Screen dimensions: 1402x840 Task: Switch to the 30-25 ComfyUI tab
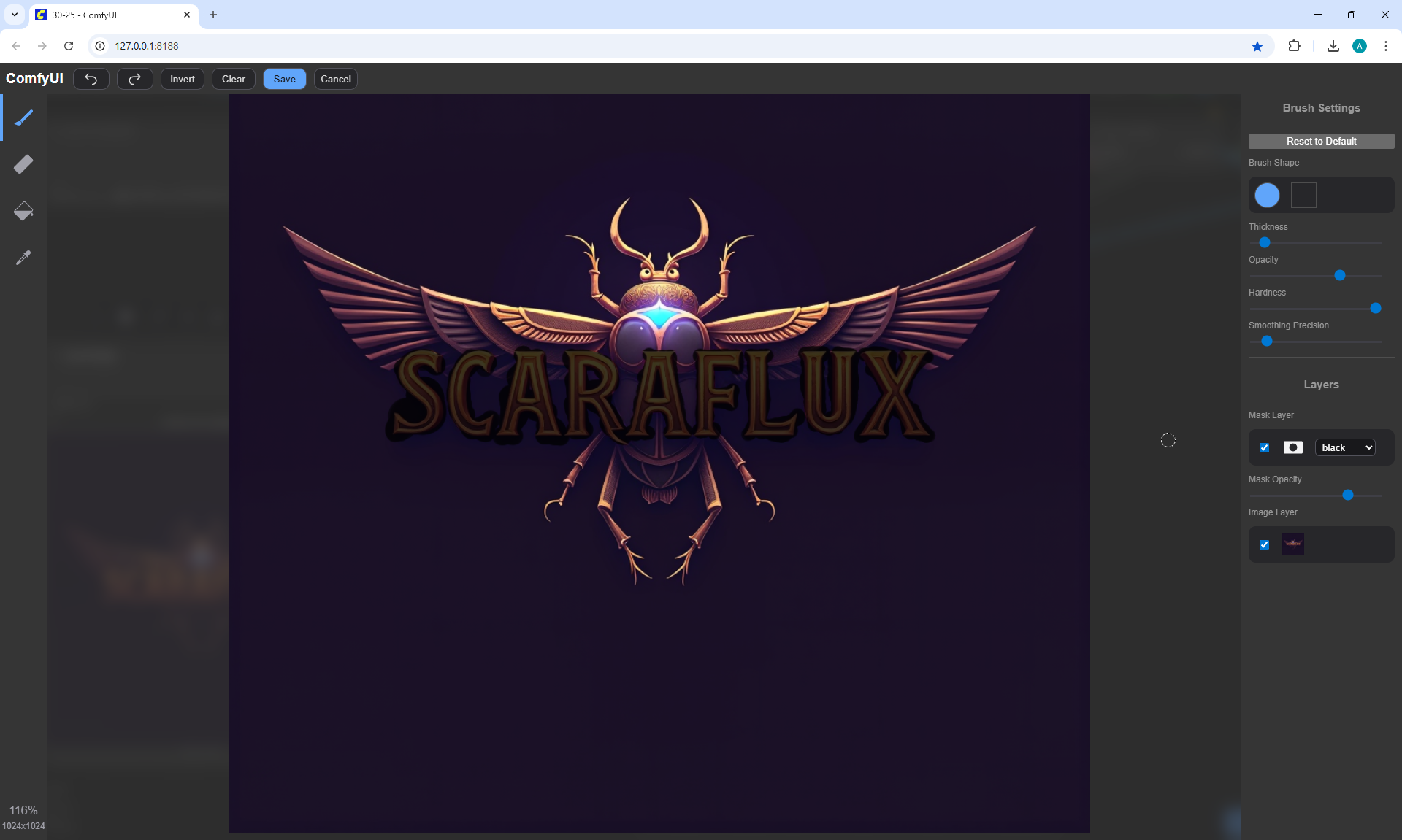[x=110, y=15]
